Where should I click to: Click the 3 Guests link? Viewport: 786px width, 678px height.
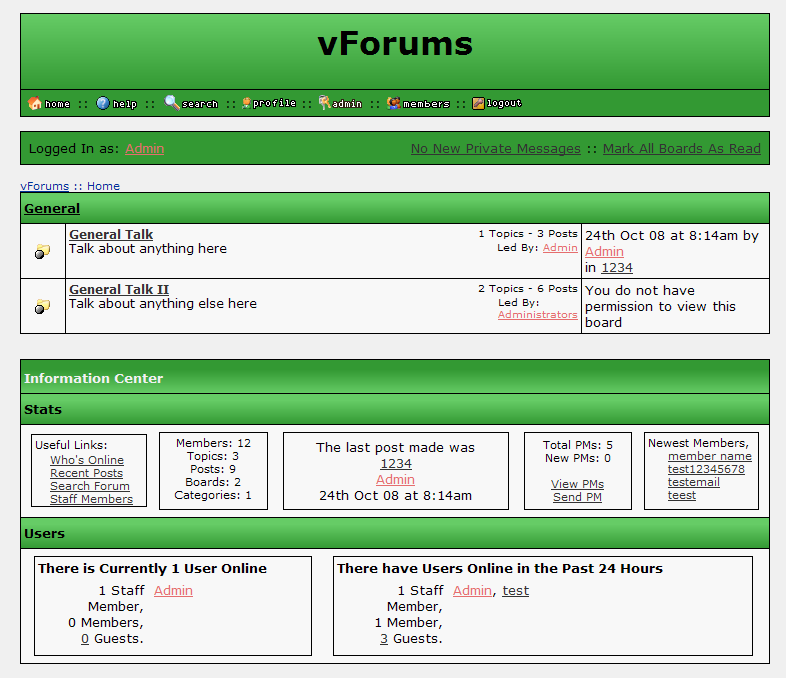[384, 638]
